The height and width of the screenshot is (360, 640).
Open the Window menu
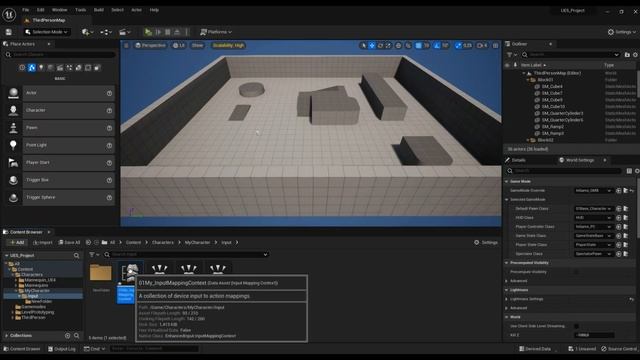[60, 10]
